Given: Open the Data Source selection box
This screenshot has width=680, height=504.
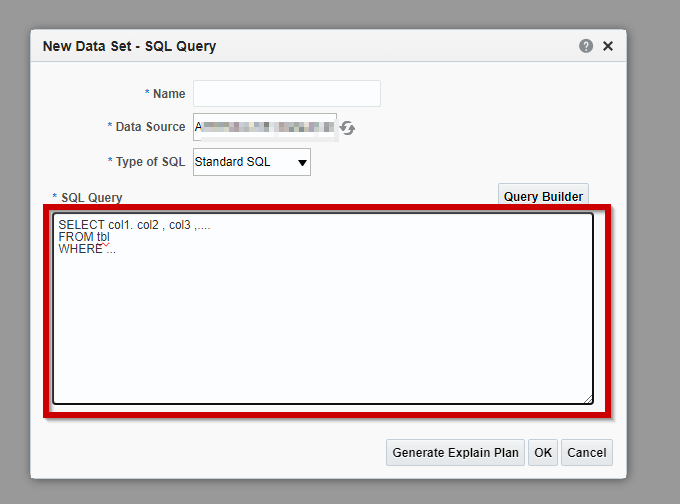Looking at the screenshot, I should click(265, 127).
